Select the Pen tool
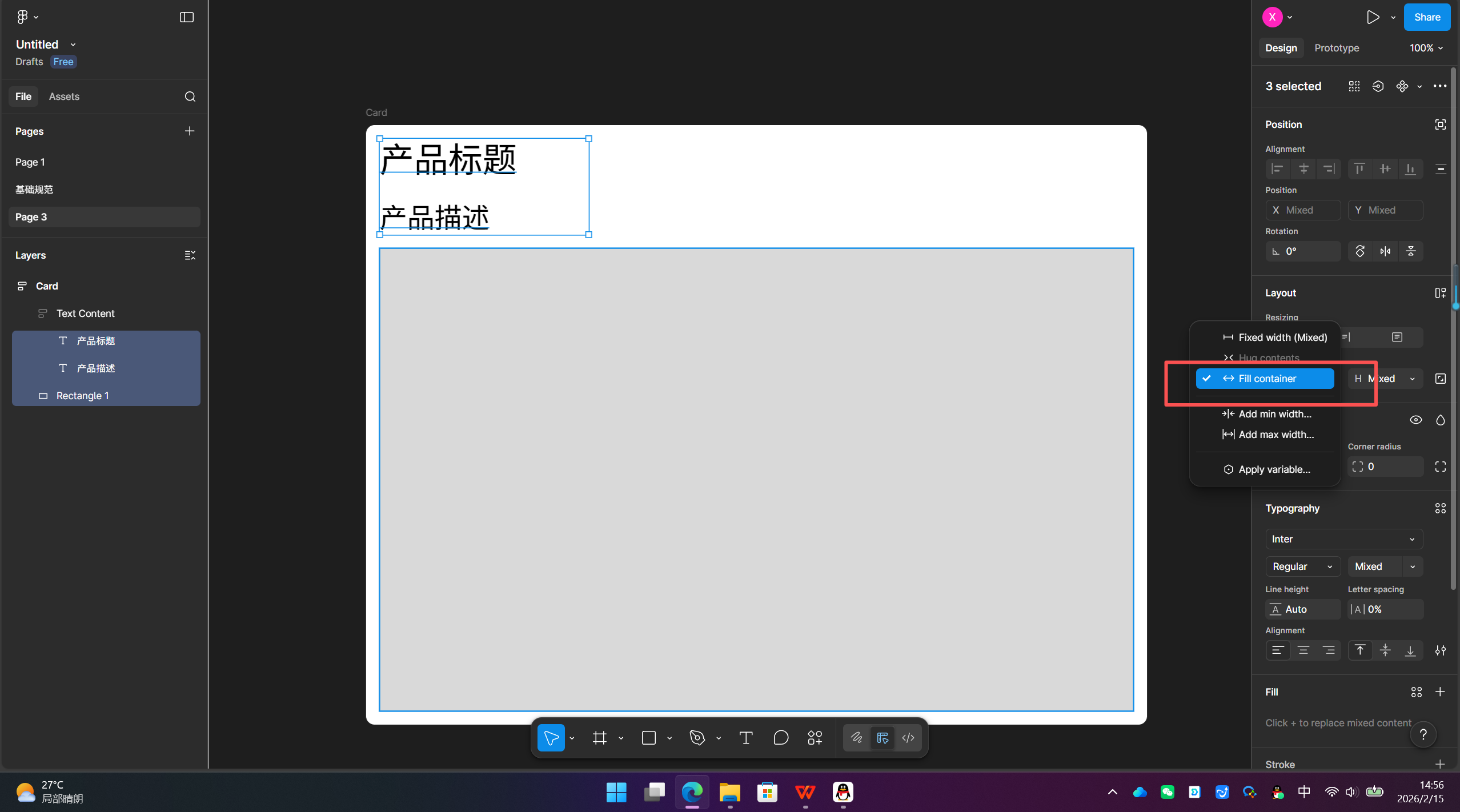 696,738
